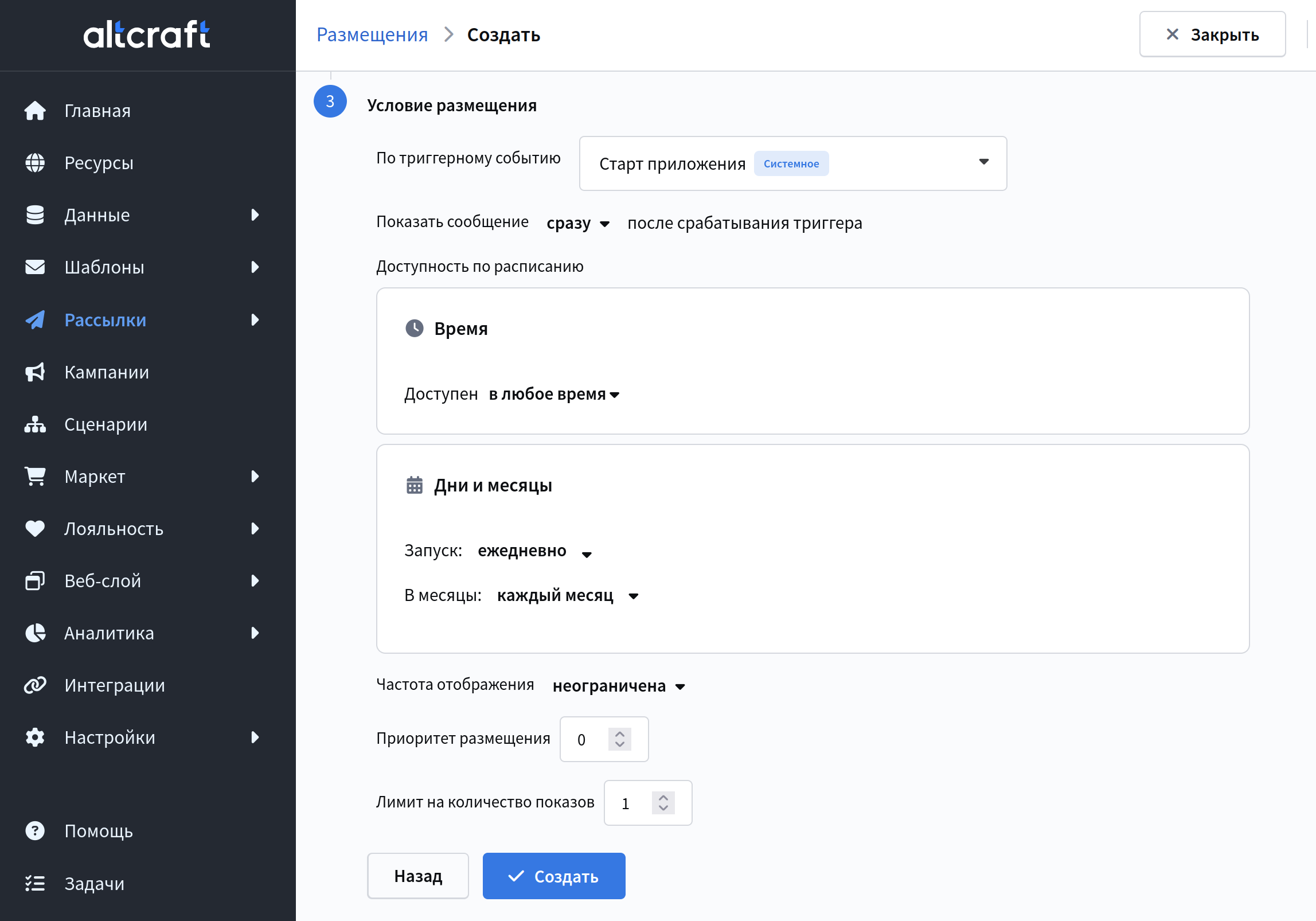Go to Размещения breadcrumb link
Screen dimensions: 1316x921
pos(372,34)
